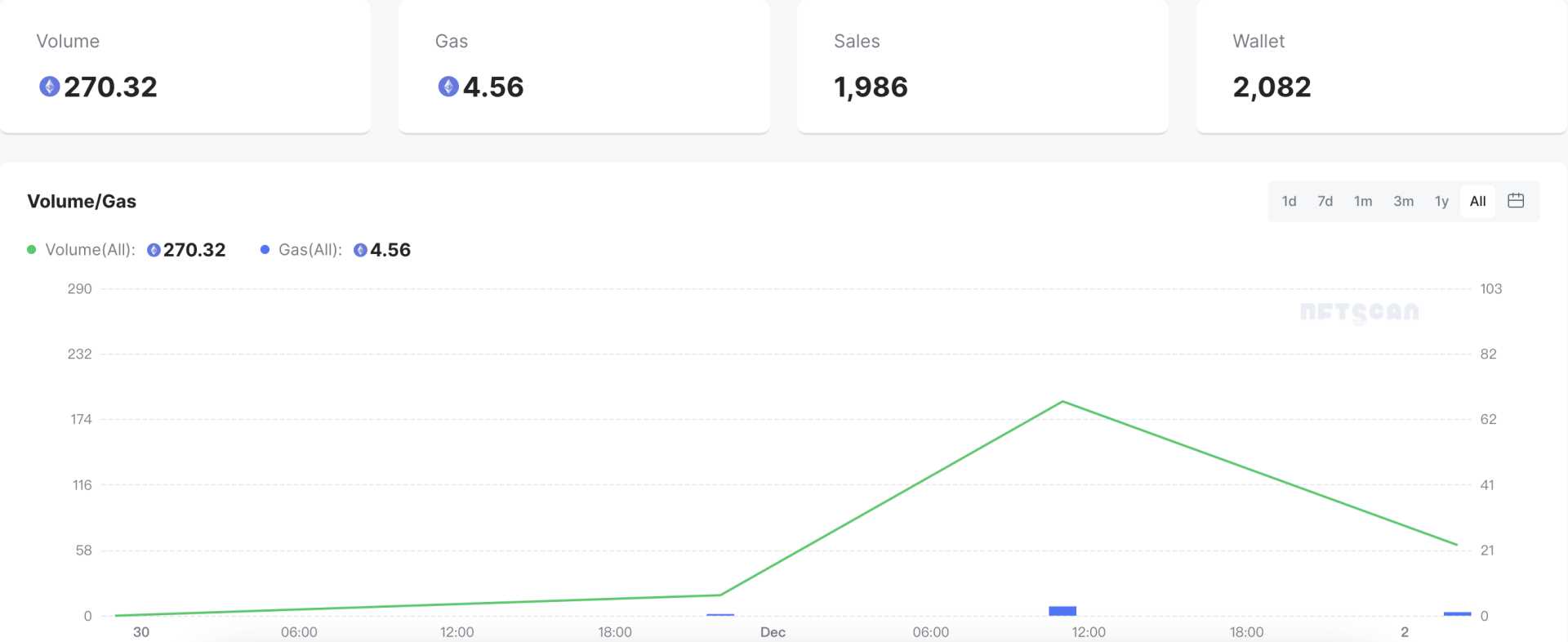Switch to 7d time range

[1325, 201]
